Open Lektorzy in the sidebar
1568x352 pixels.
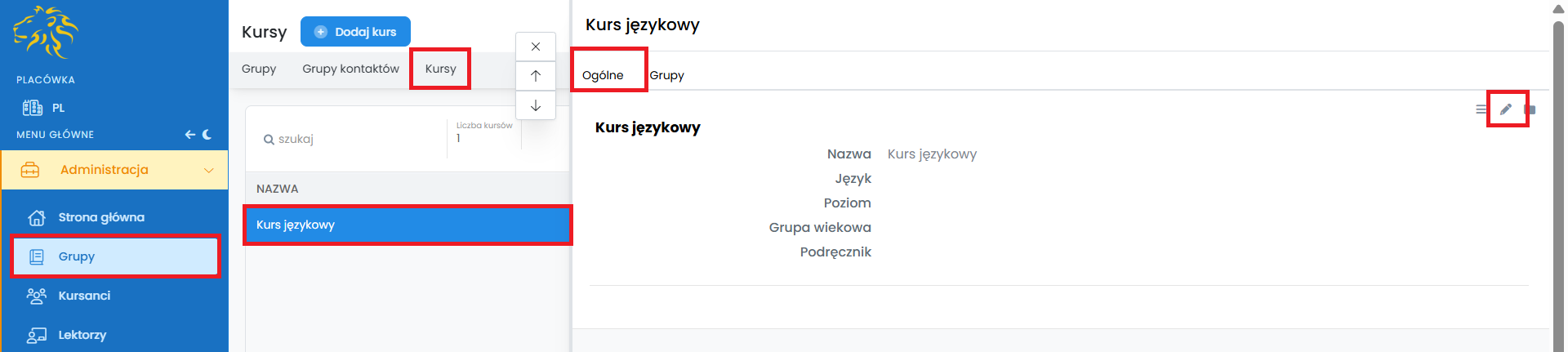click(x=82, y=335)
